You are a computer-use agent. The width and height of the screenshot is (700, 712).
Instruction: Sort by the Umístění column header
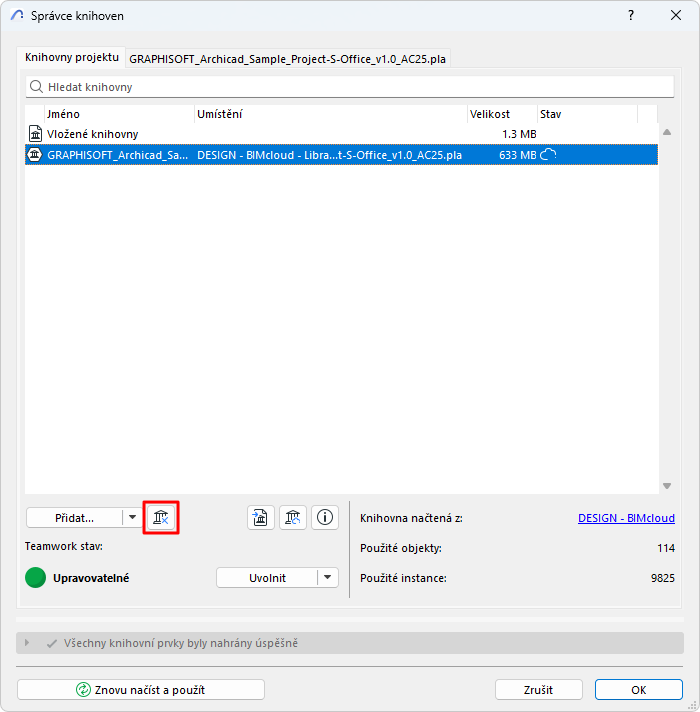click(x=331, y=114)
